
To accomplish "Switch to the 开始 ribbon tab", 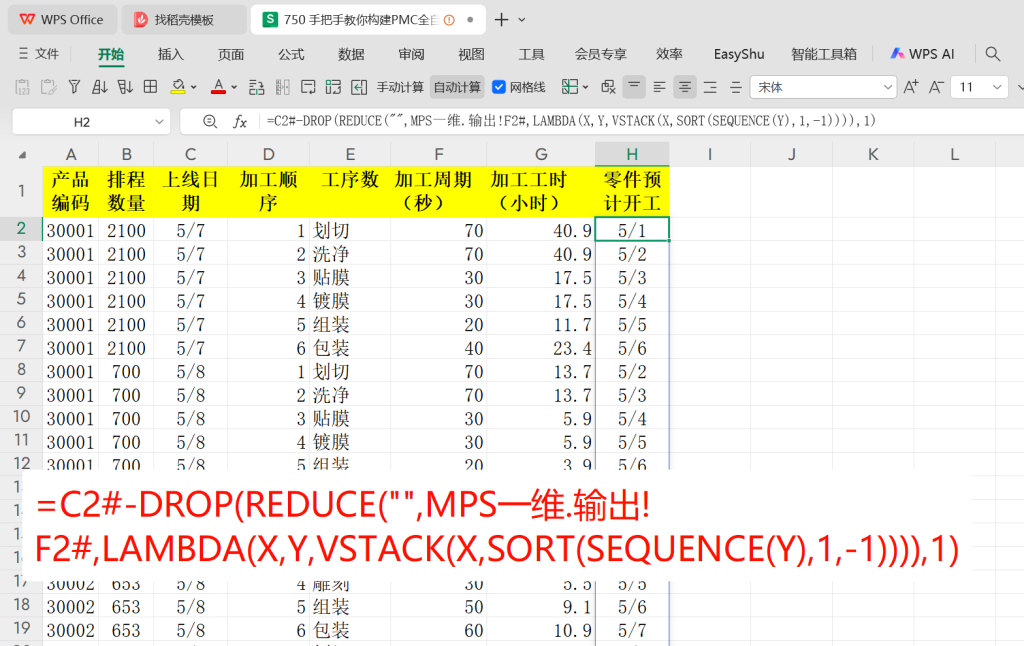I will pyautogui.click(x=111, y=54).
